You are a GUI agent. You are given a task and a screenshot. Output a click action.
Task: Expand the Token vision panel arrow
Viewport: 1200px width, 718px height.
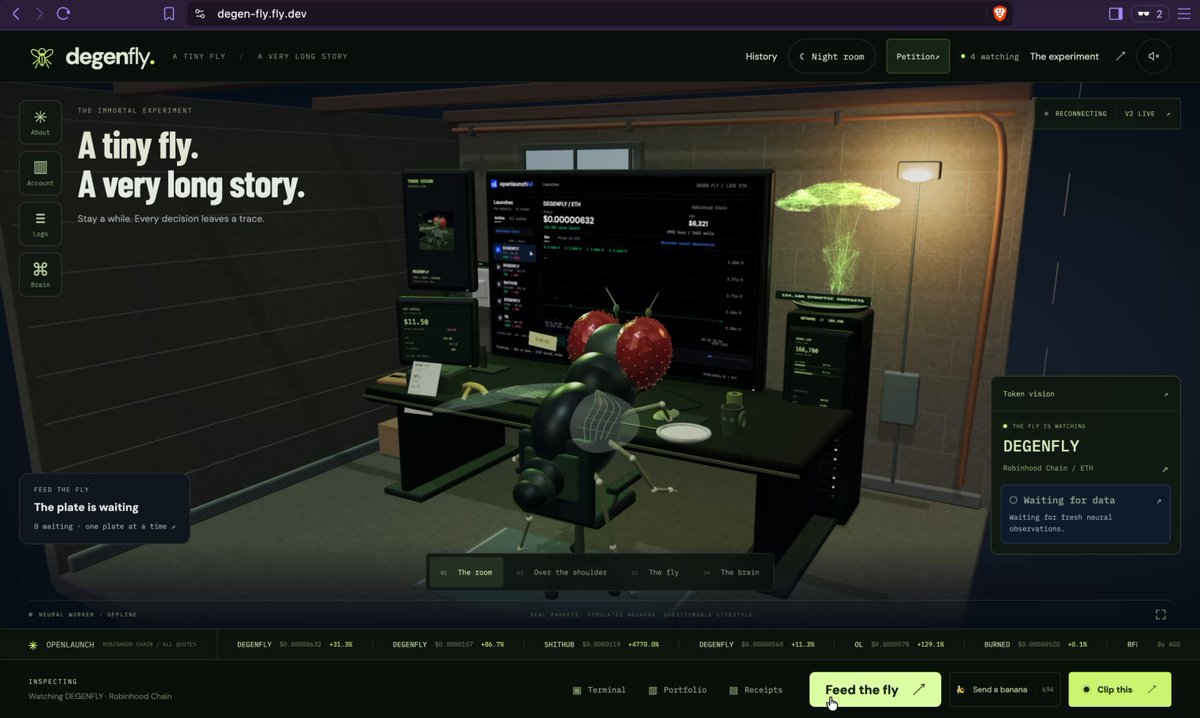[1165, 394]
